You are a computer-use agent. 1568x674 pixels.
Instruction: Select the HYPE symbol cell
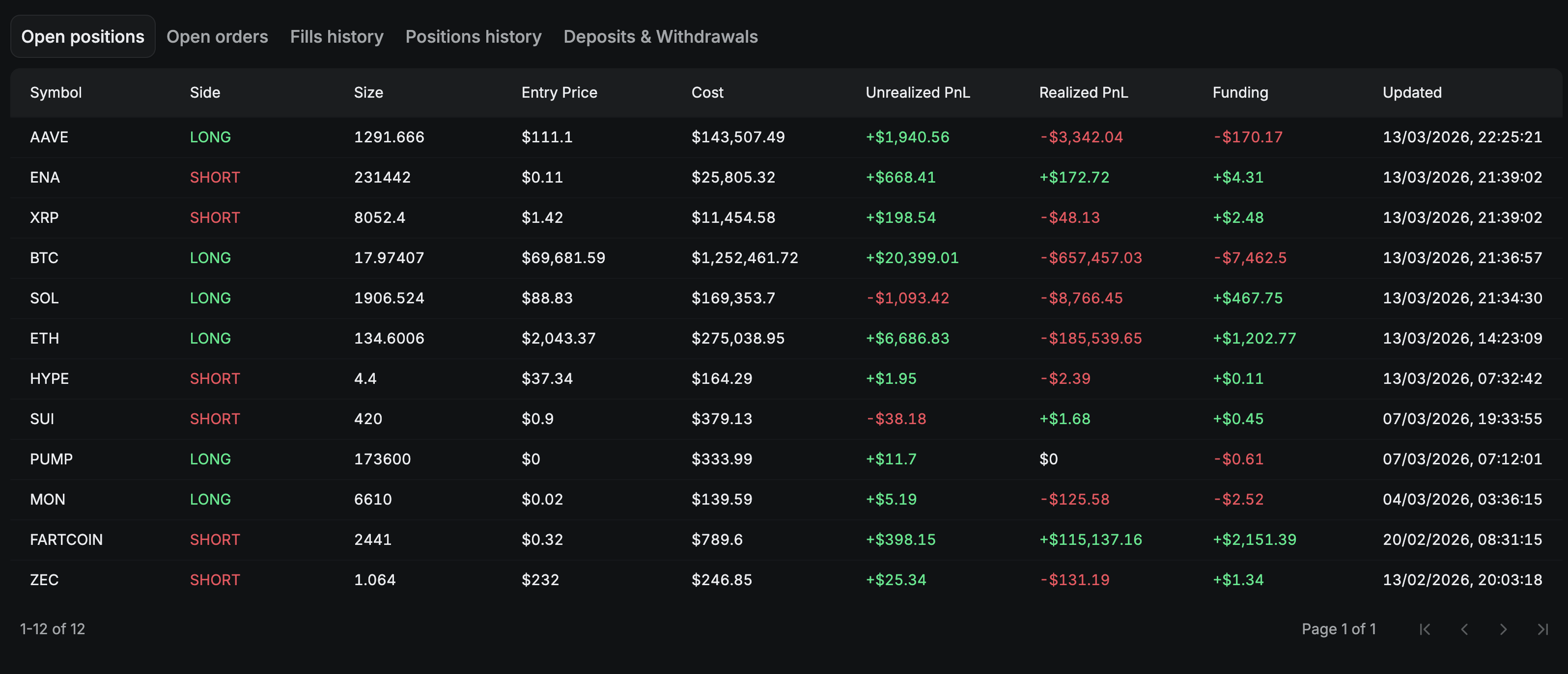pos(49,378)
